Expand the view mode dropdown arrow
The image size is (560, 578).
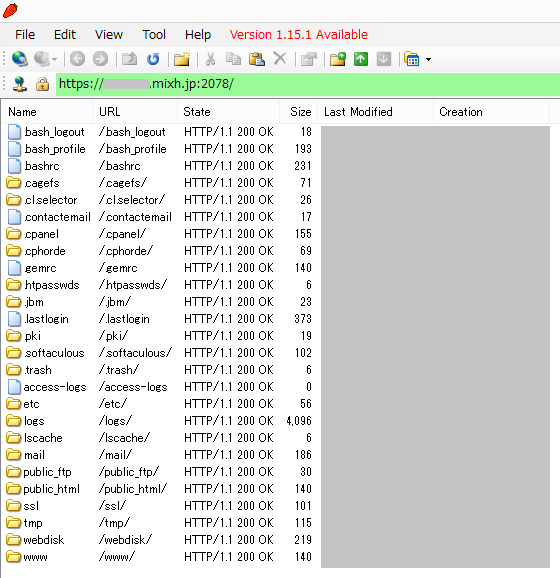coord(428,59)
